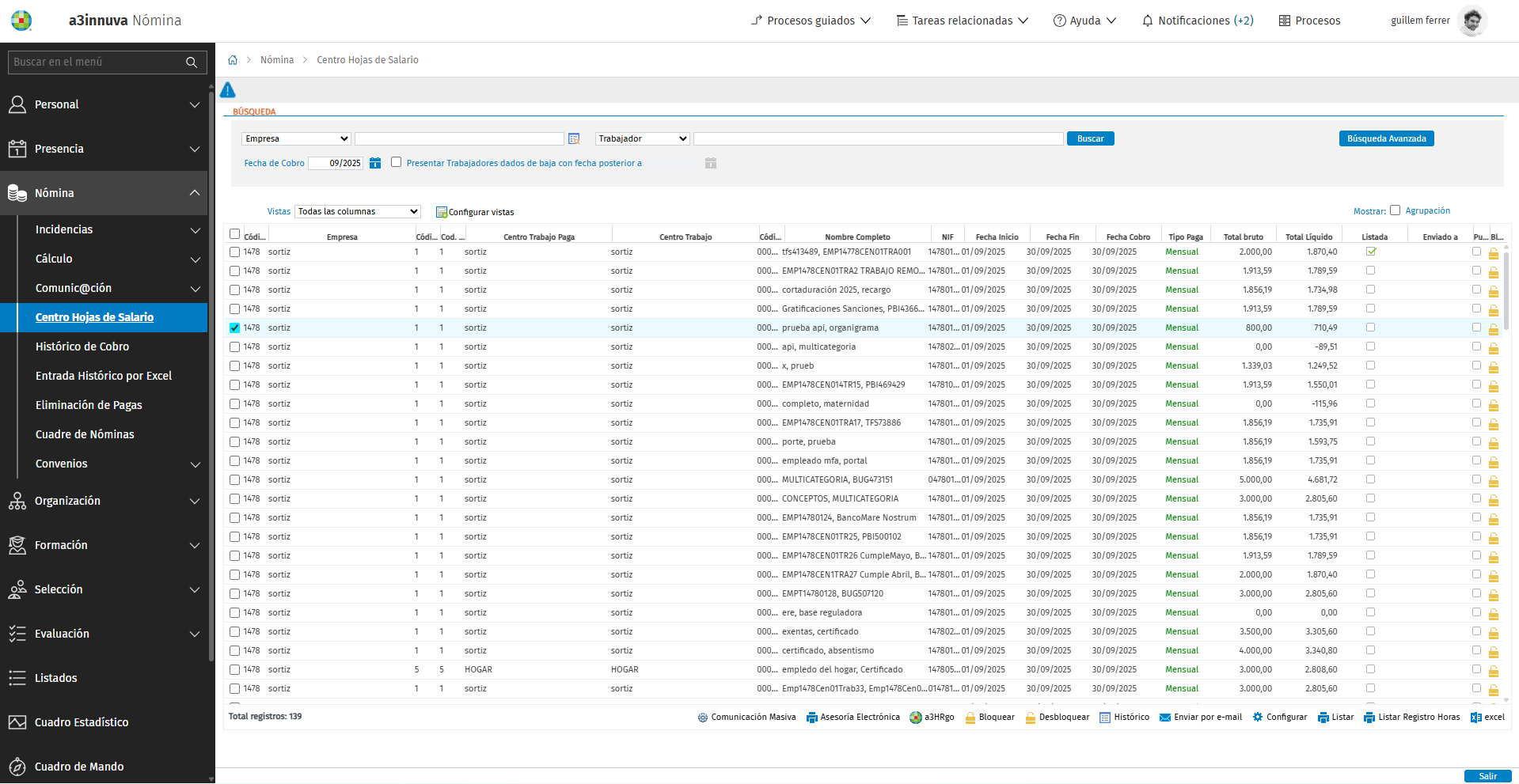Open the Trabajador search type dropdown
Viewport: 1519px width, 784px height.
[x=642, y=138]
